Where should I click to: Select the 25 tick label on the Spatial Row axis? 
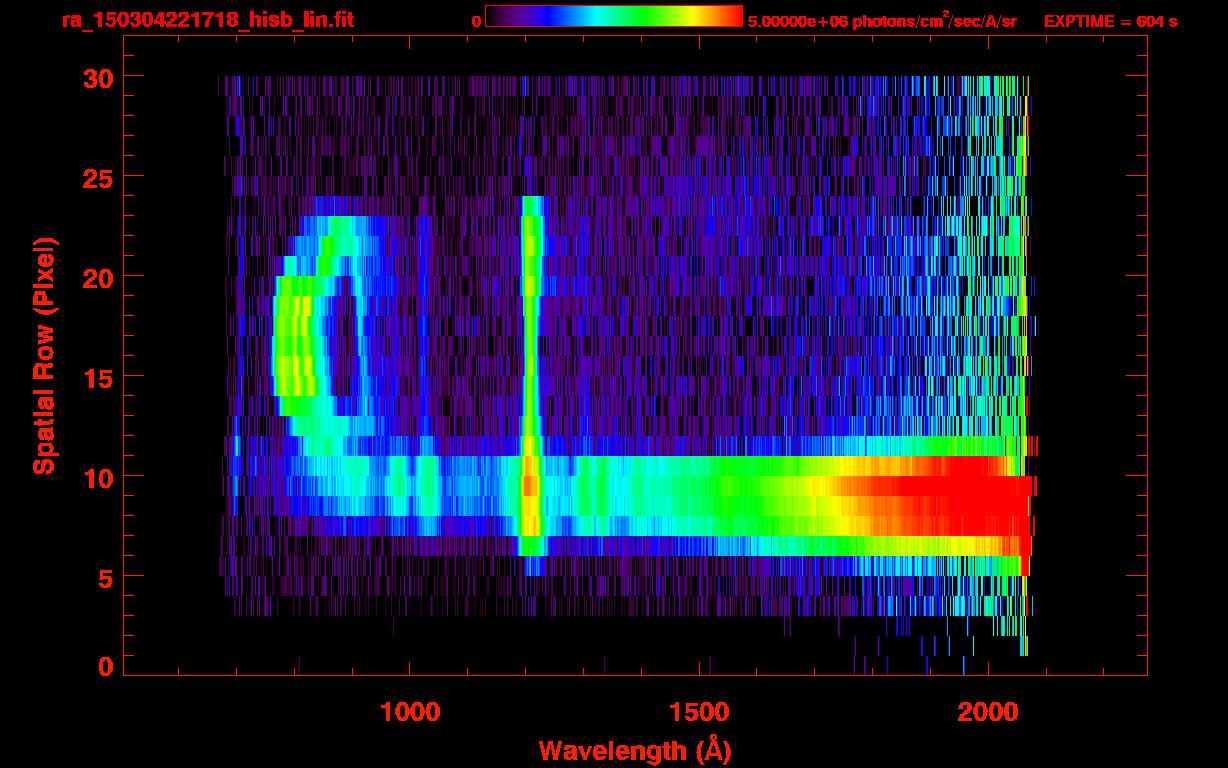[x=97, y=177]
